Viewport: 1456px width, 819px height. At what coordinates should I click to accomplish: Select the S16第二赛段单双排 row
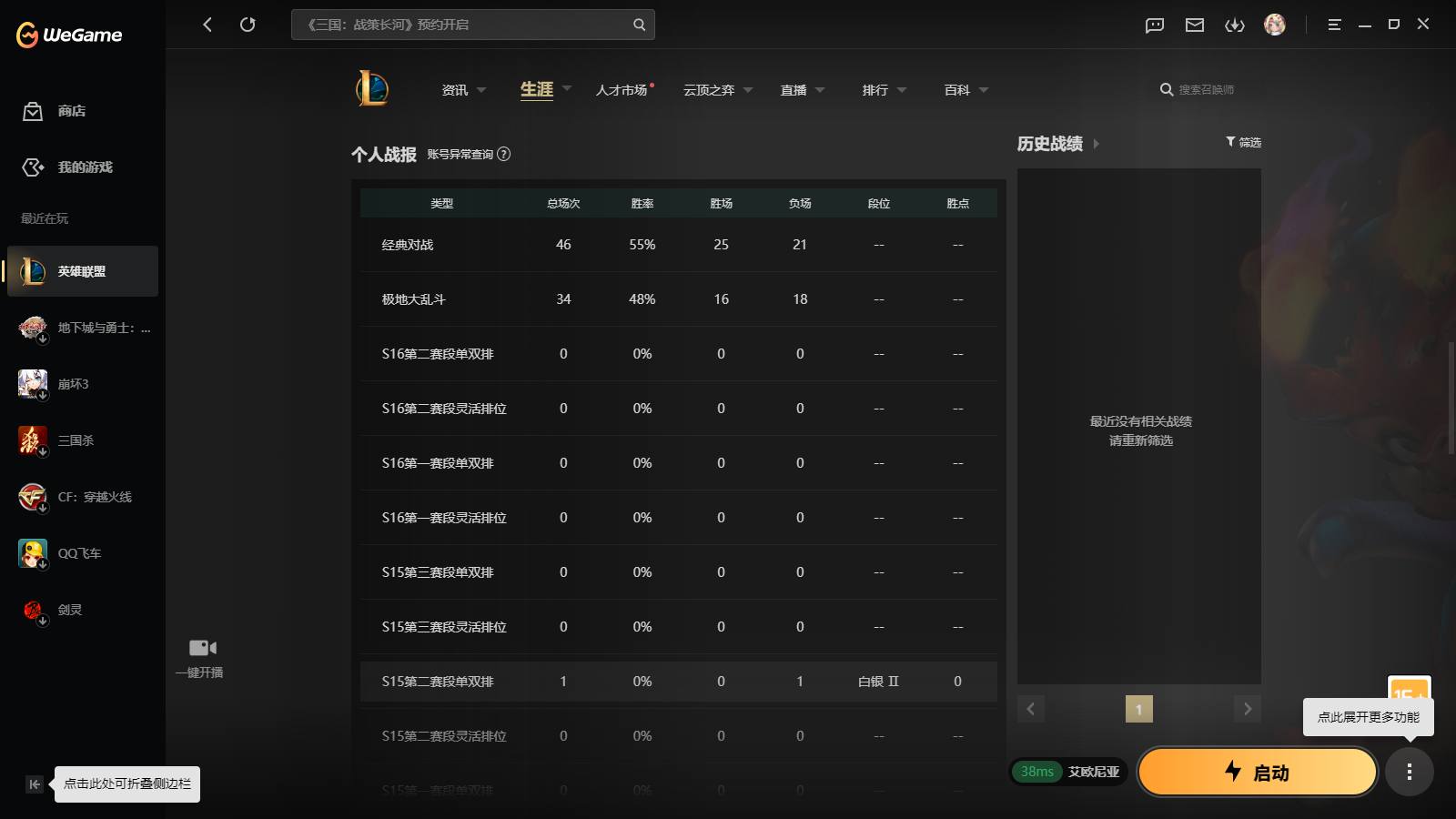pos(679,354)
